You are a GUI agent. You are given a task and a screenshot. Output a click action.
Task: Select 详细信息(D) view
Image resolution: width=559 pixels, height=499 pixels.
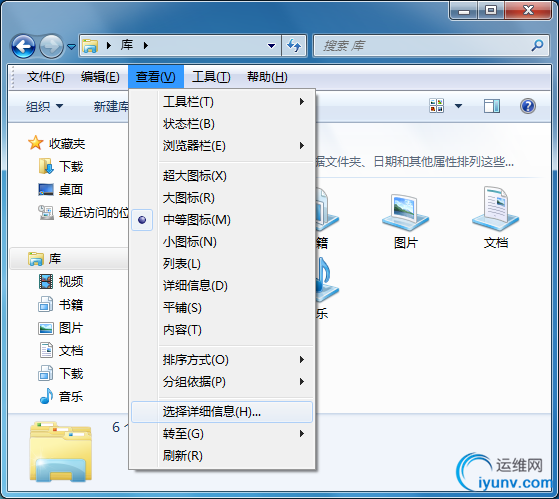click(x=222, y=286)
